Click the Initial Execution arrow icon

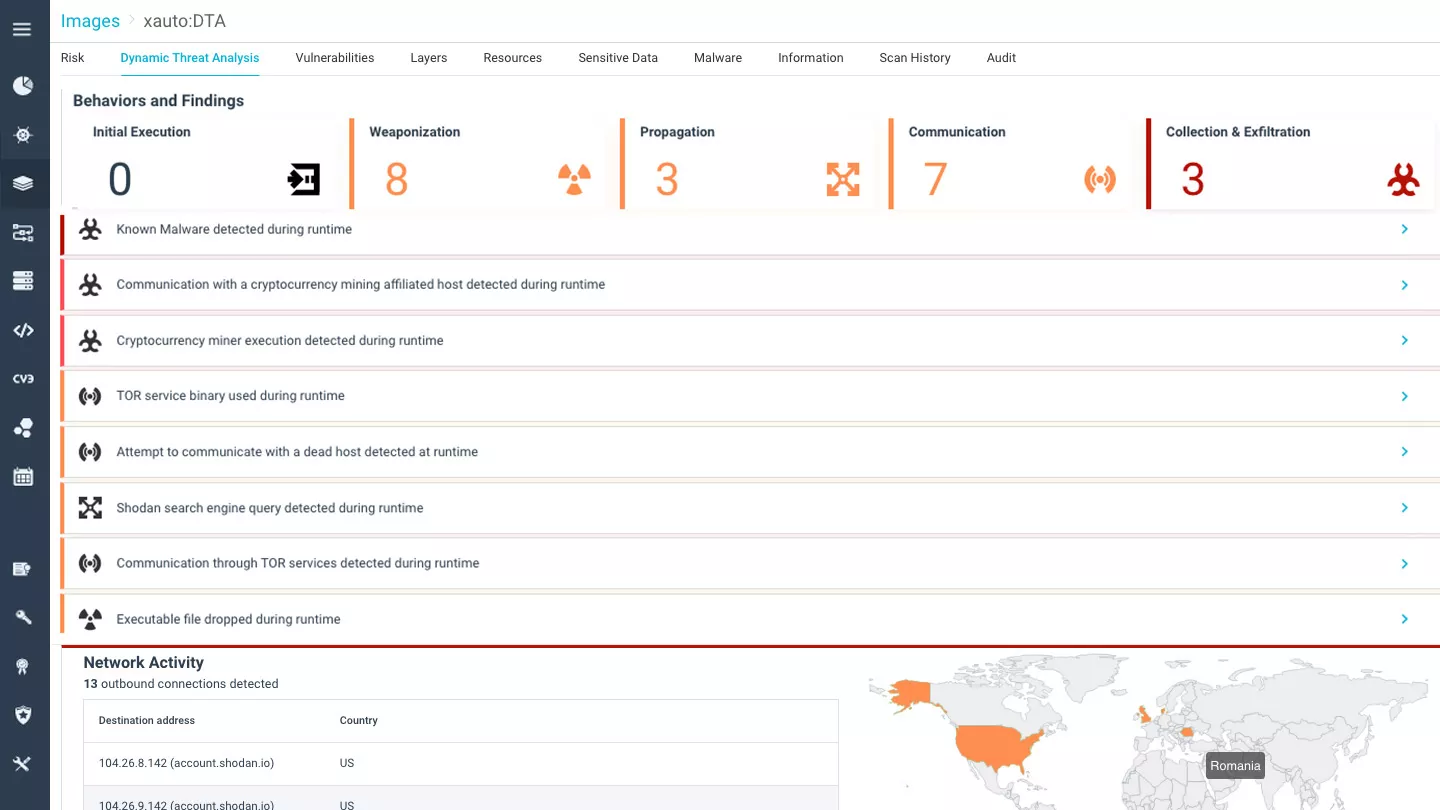304,180
